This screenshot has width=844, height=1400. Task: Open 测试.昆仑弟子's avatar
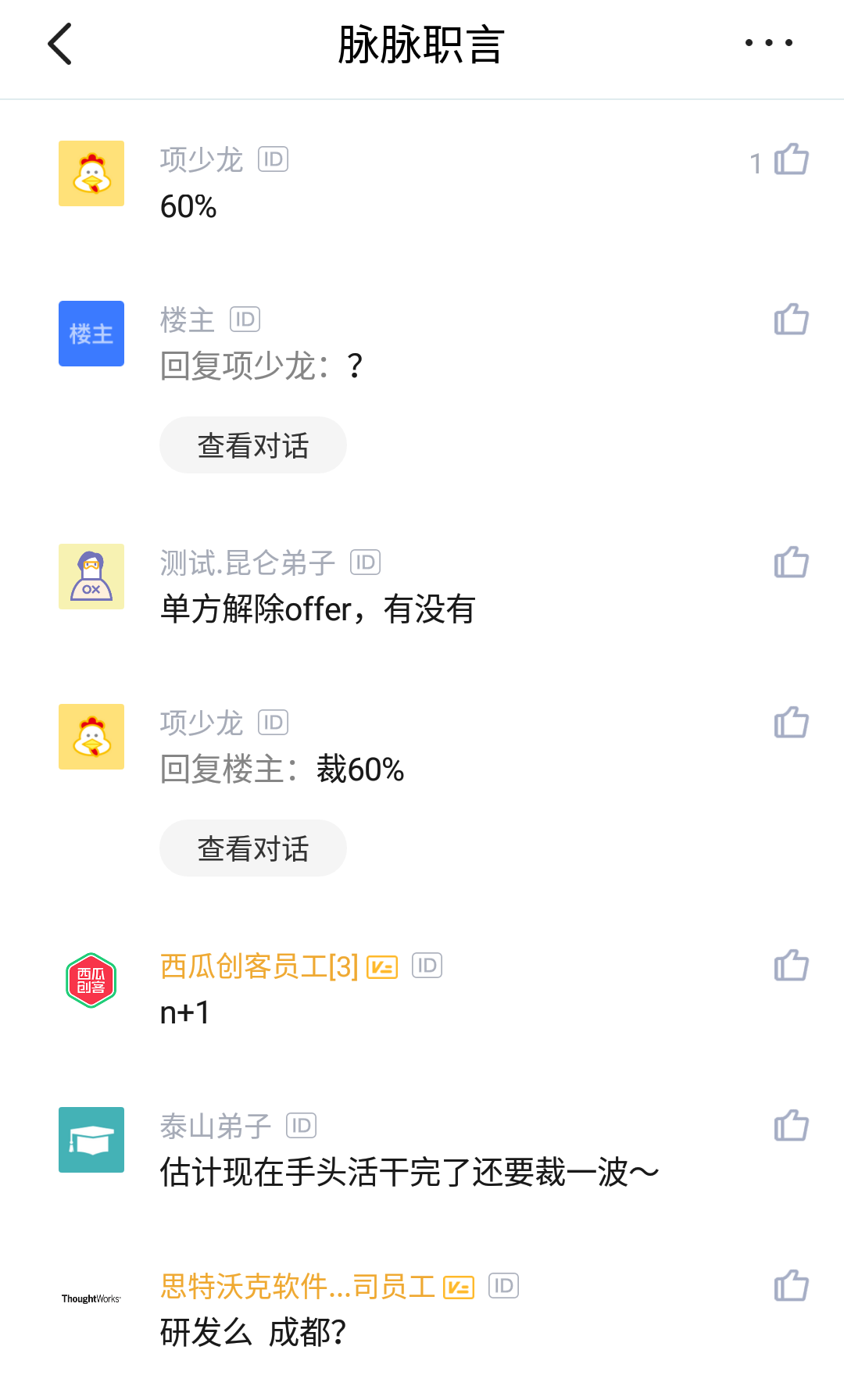point(91,577)
